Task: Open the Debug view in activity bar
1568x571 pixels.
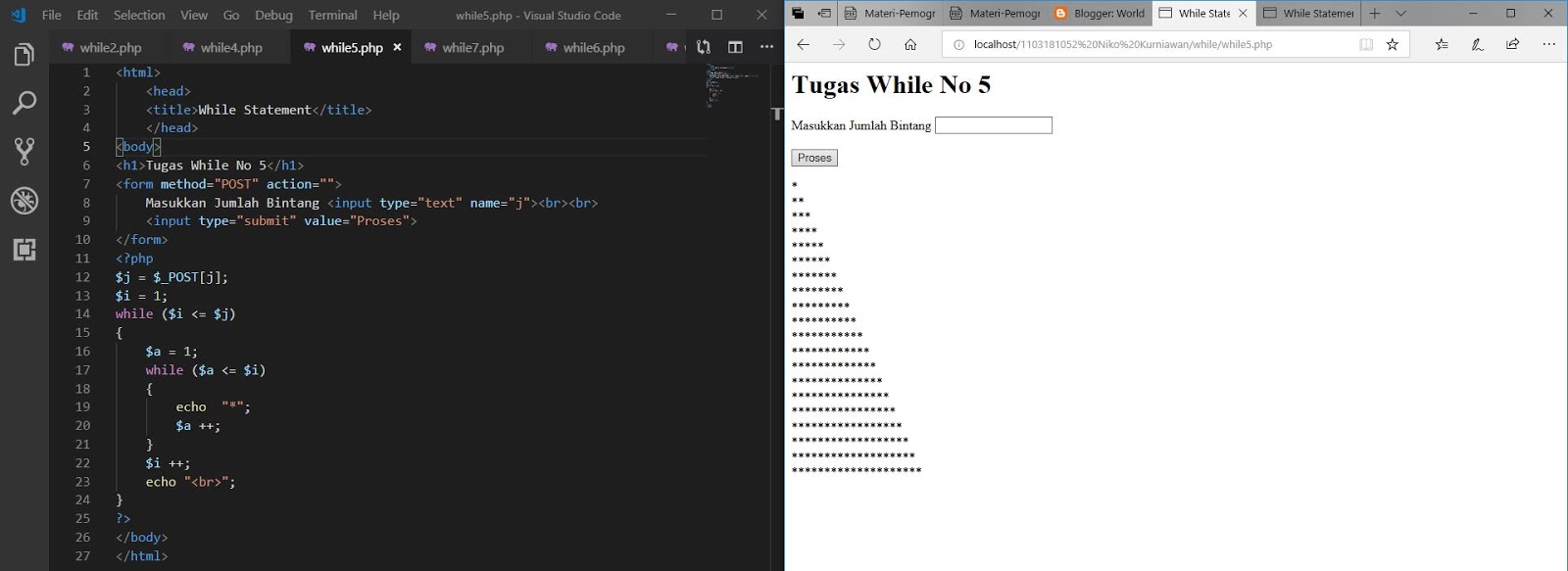Action: click(24, 201)
